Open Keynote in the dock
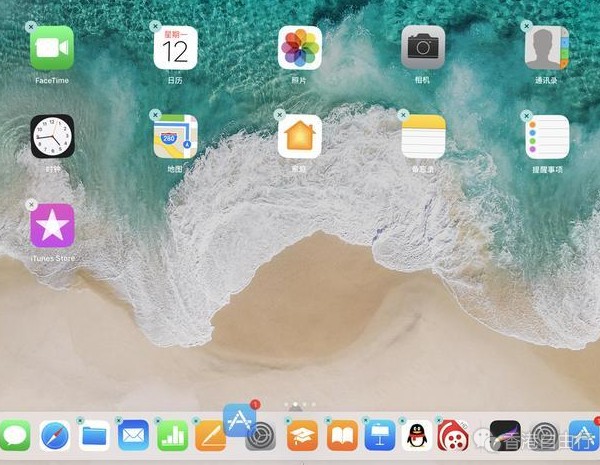Screen dimensions: 600x465 coord(380,435)
